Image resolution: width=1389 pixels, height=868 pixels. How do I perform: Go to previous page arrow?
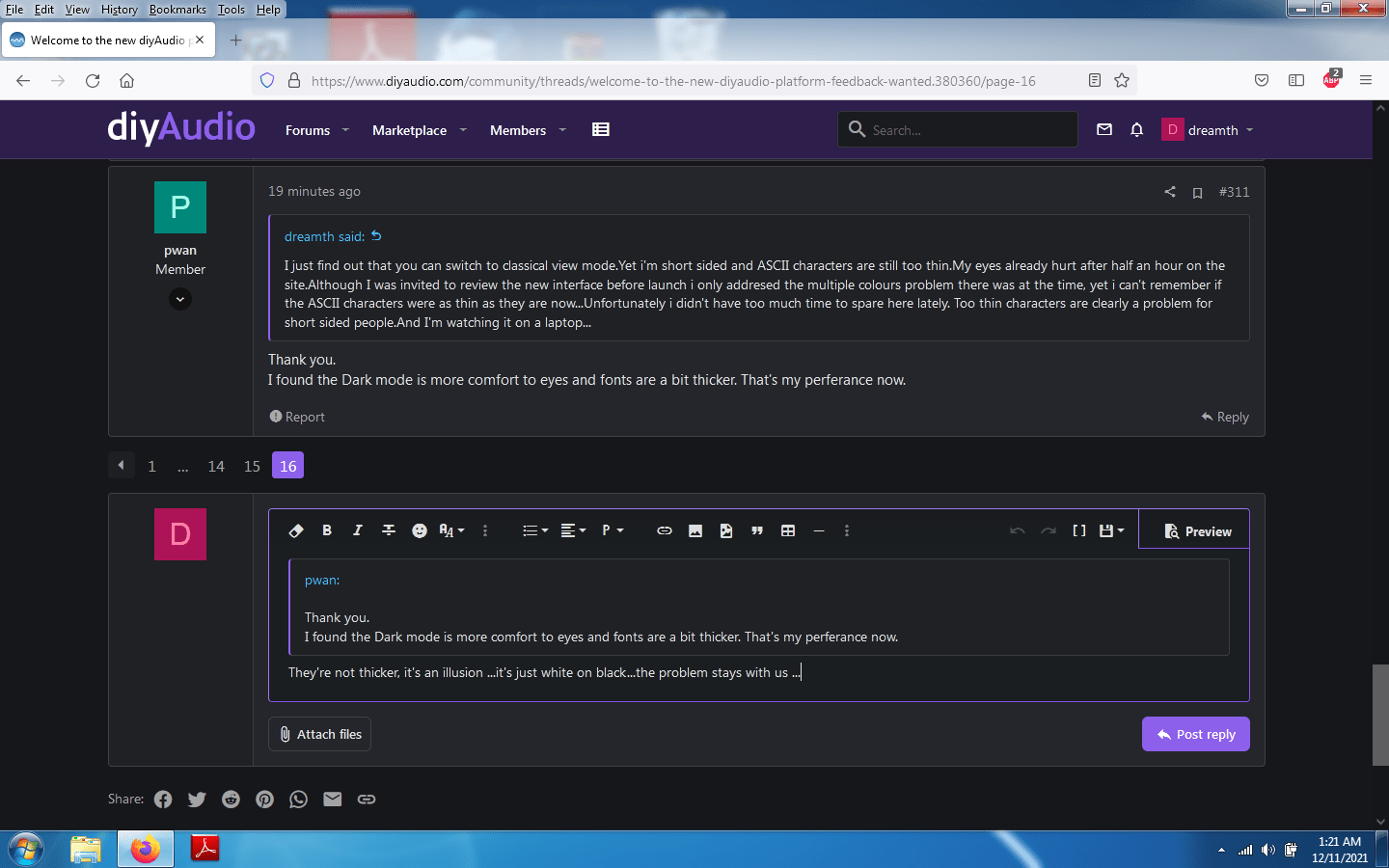coord(121,466)
